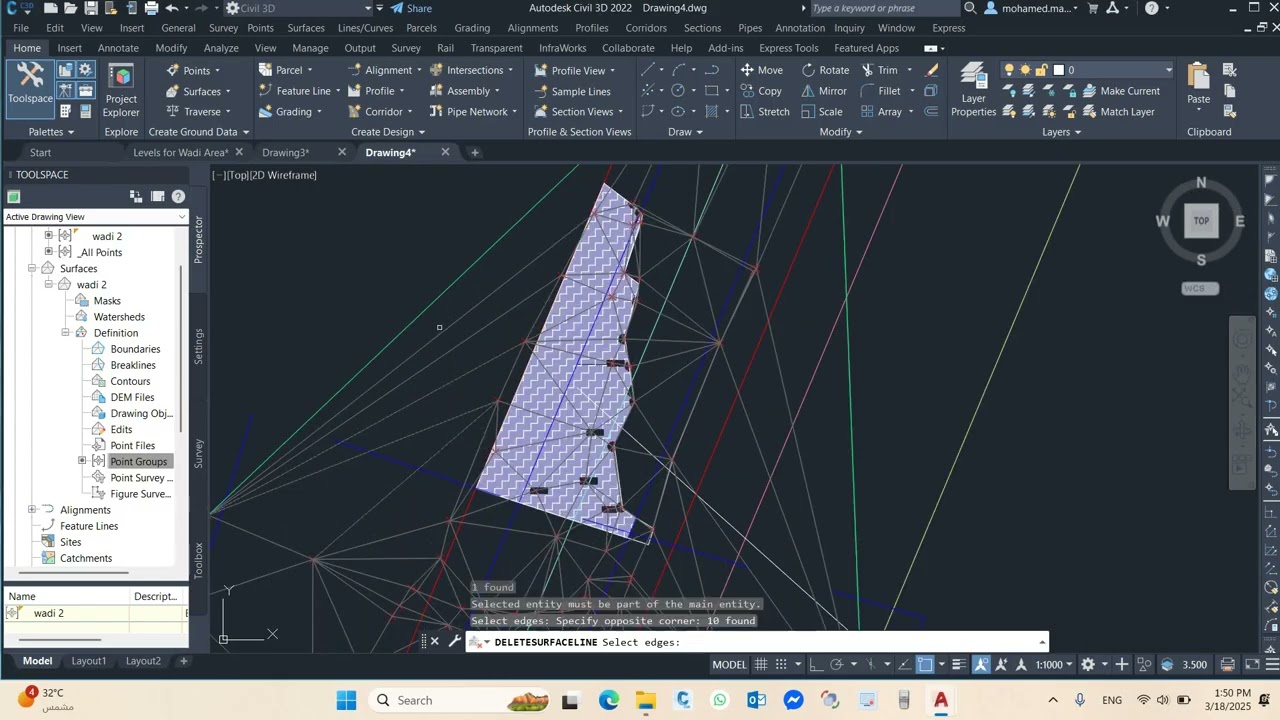The width and height of the screenshot is (1280, 720).
Task: Expand the Alignments tree node
Action: 32,510
